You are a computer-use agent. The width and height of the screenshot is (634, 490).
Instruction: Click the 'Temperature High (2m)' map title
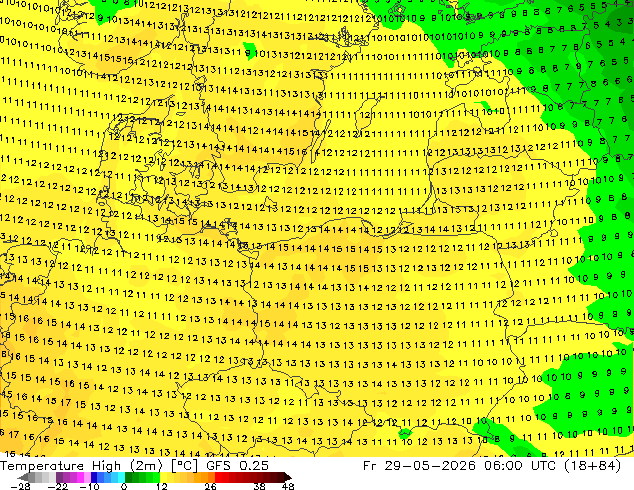81,466
